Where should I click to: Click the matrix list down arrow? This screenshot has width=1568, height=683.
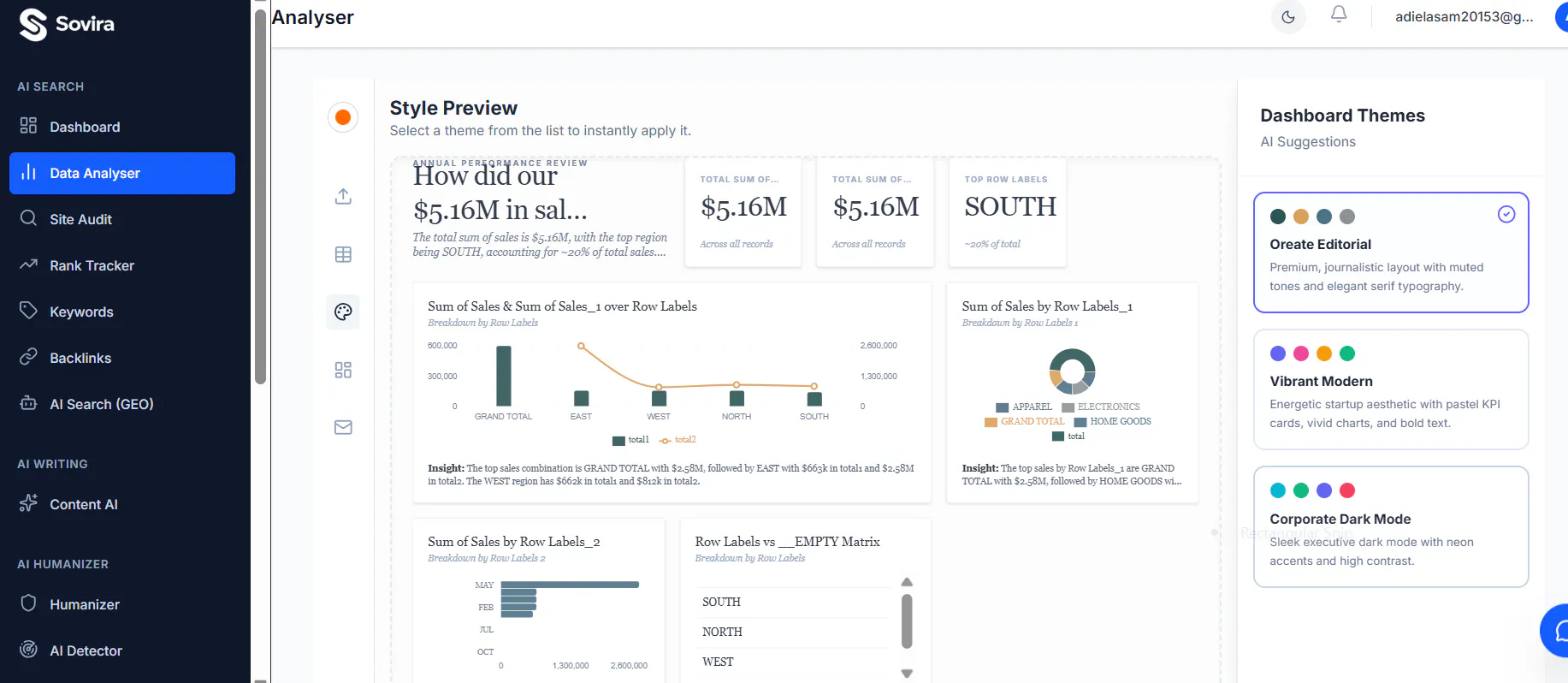(x=907, y=674)
